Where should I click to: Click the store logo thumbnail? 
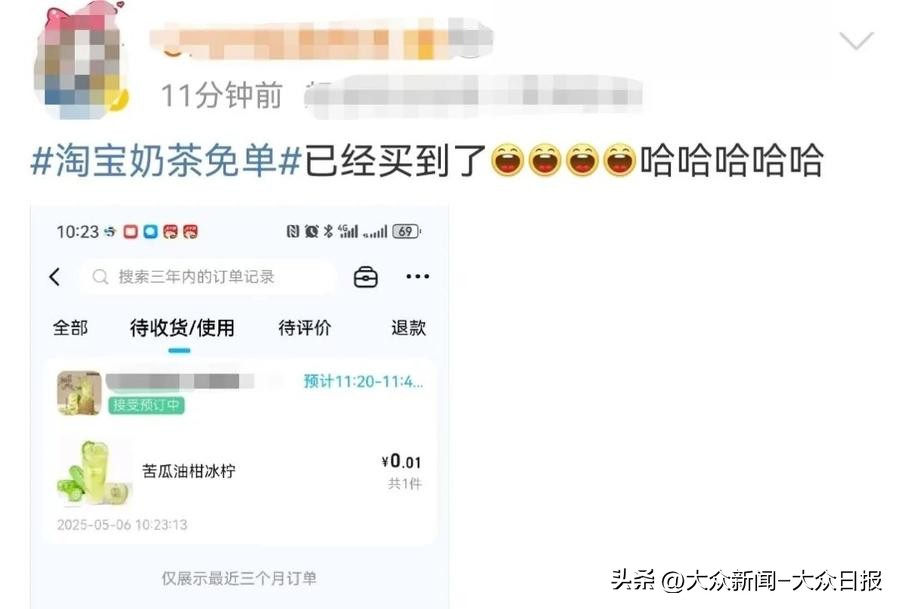[x=79, y=393]
